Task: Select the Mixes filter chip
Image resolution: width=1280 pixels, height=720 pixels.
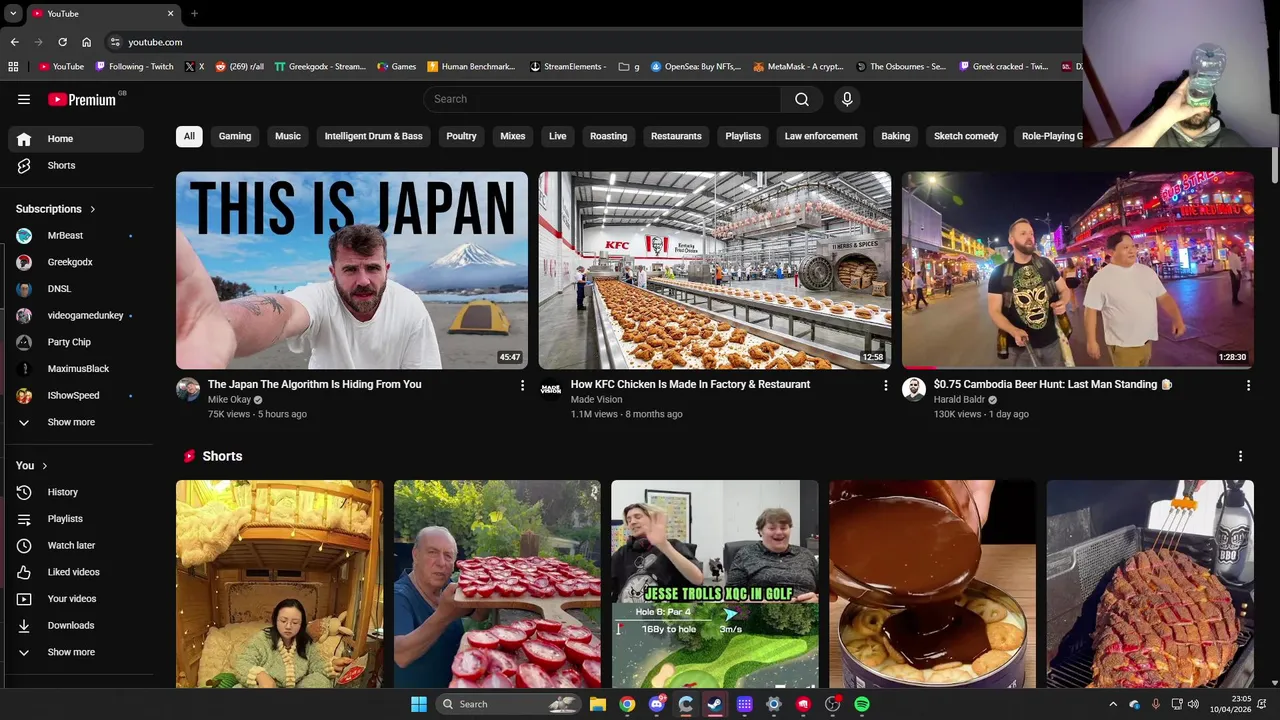Action: [513, 136]
